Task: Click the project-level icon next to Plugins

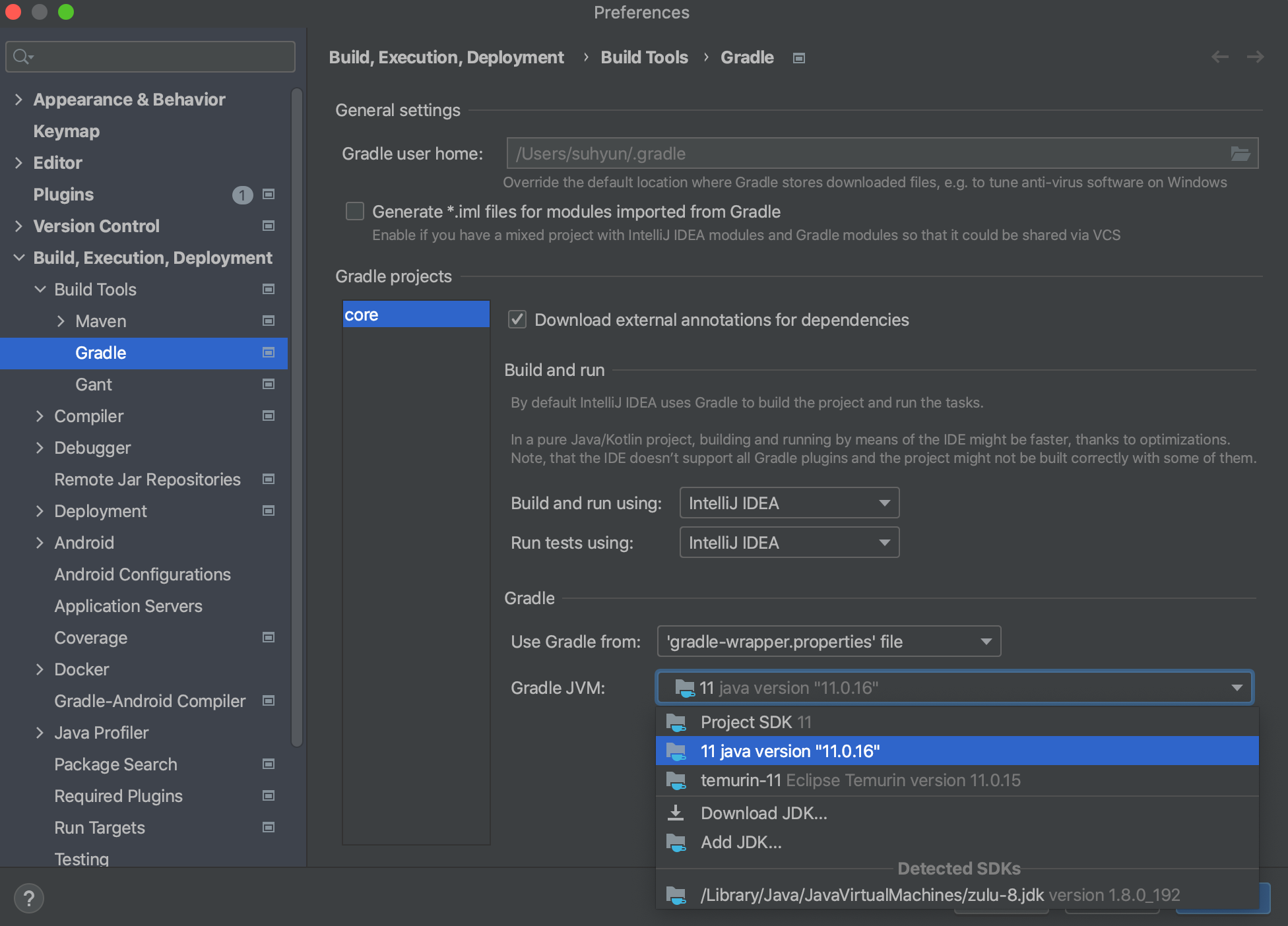Action: (x=269, y=194)
